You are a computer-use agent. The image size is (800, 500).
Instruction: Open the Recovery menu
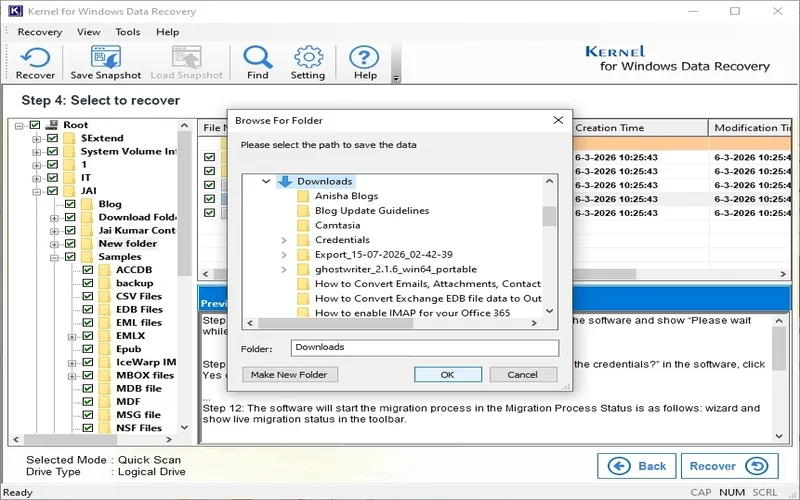pos(40,32)
